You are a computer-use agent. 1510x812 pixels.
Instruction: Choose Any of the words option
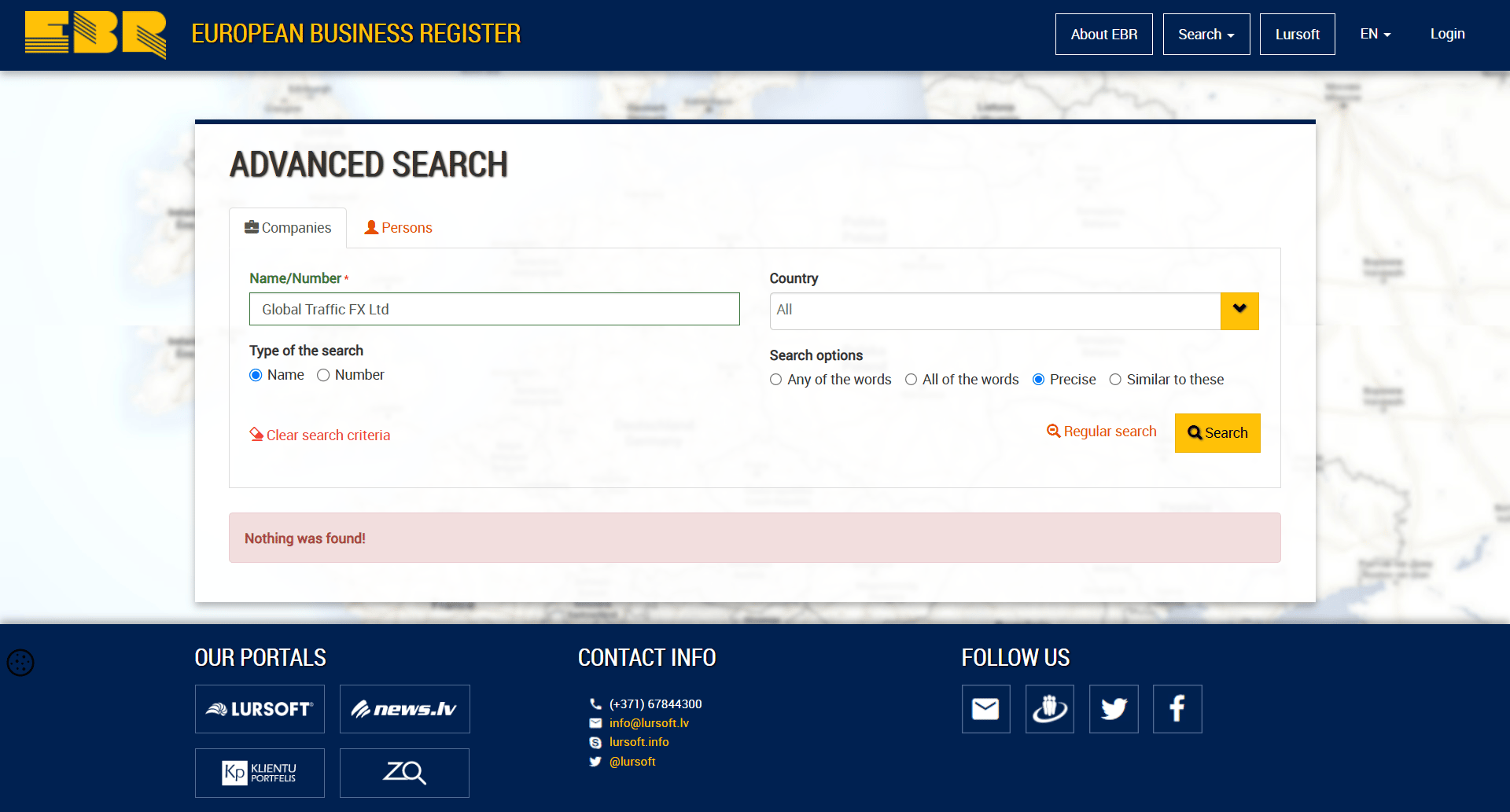click(x=775, y=380)
